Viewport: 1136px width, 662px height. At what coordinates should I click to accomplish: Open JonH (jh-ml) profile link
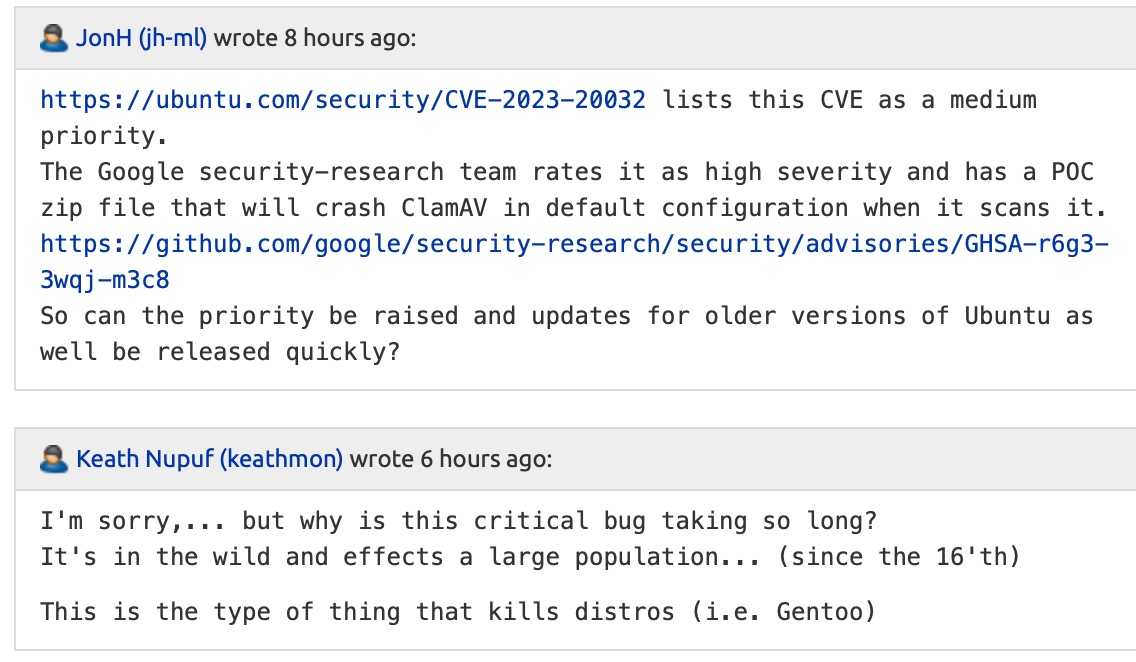(141, 39)
